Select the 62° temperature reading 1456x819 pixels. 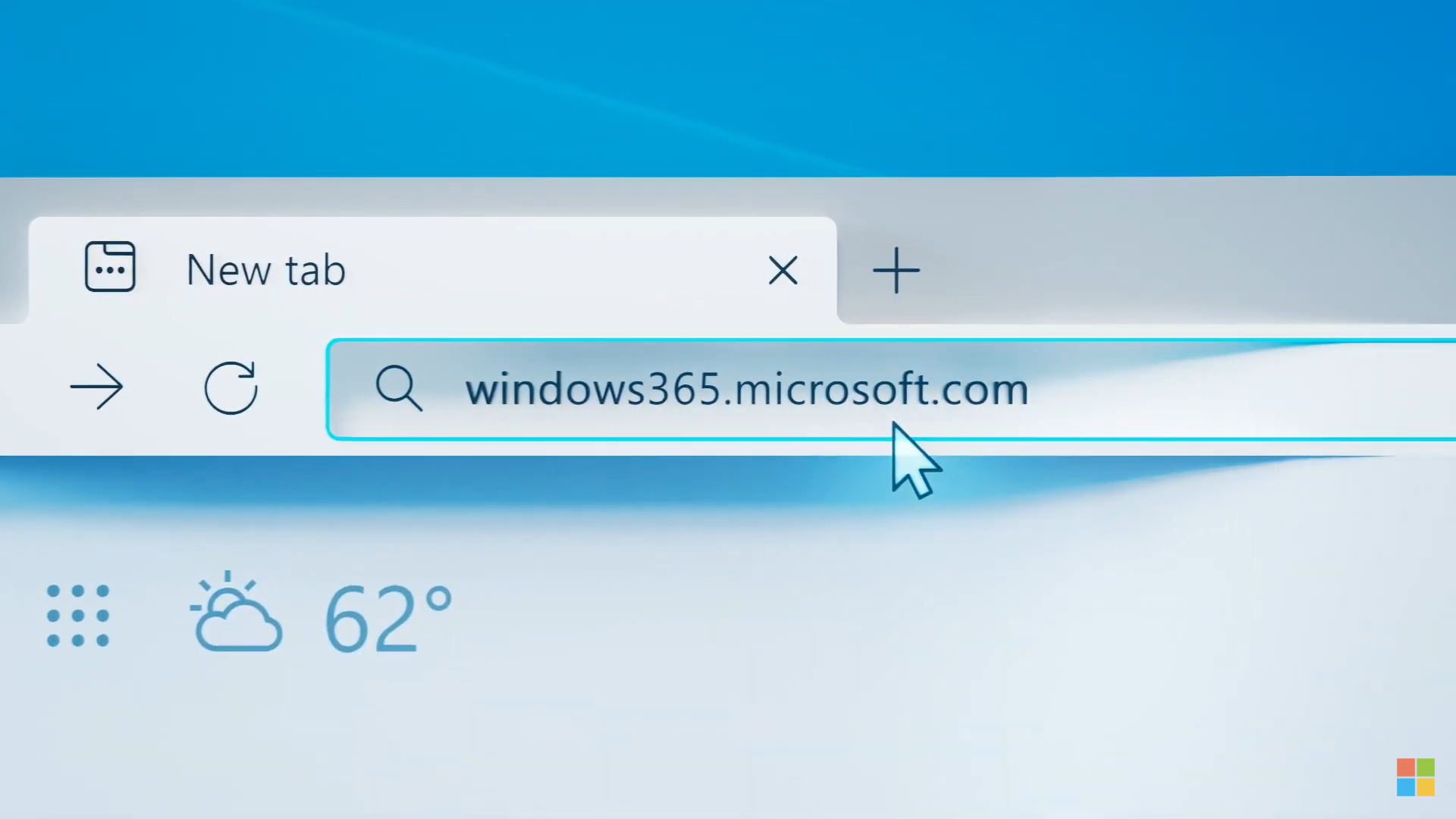point(387,616)
